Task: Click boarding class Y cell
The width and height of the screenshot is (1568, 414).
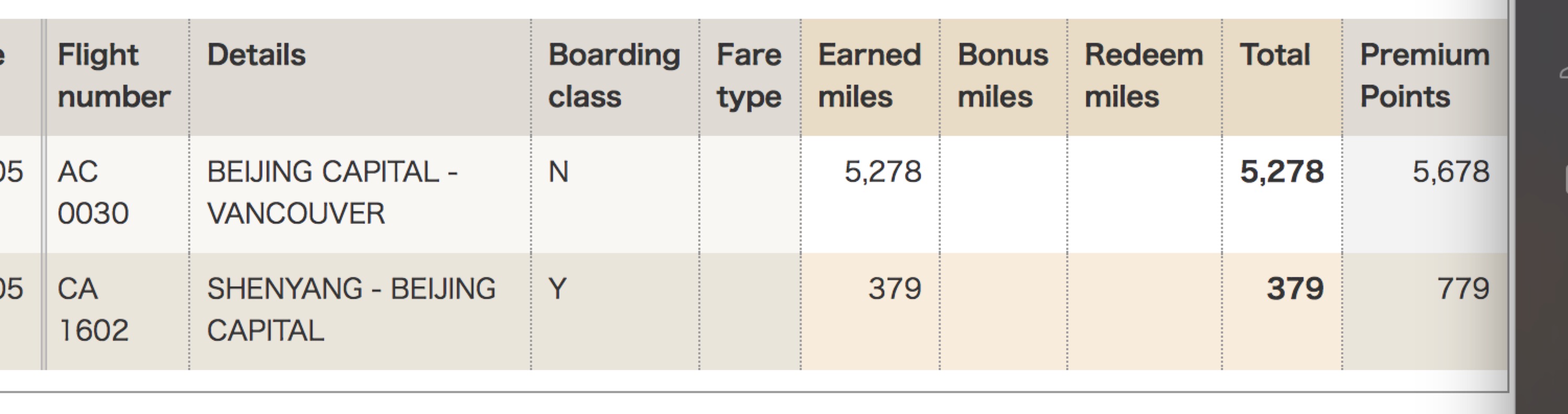Action: (615, 311)
